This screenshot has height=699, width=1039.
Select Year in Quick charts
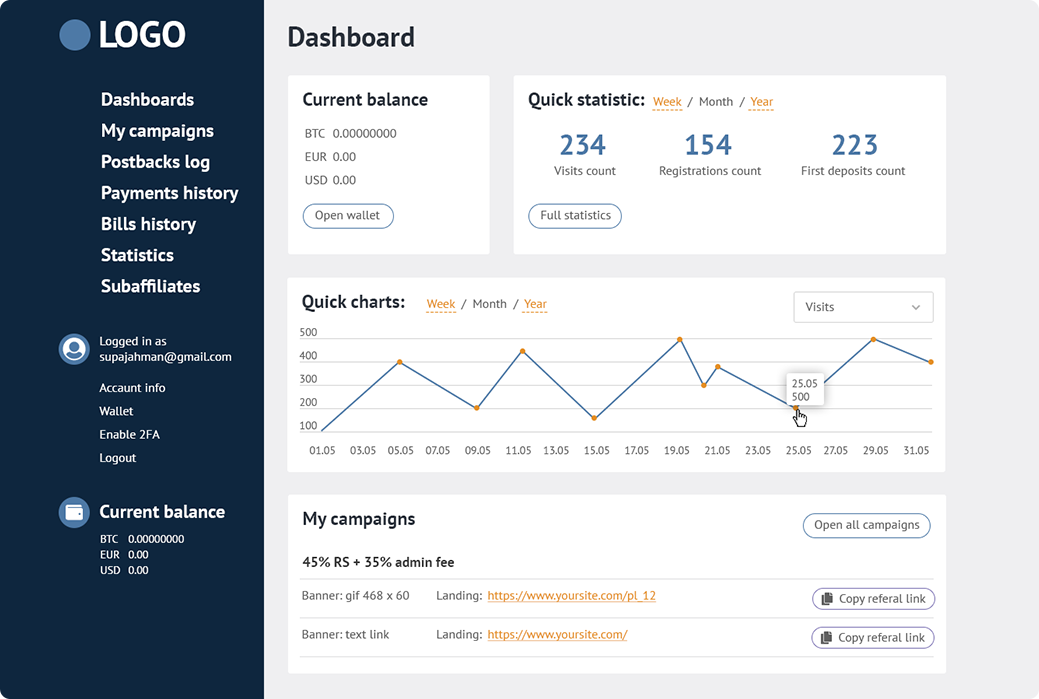pos(535,304)
